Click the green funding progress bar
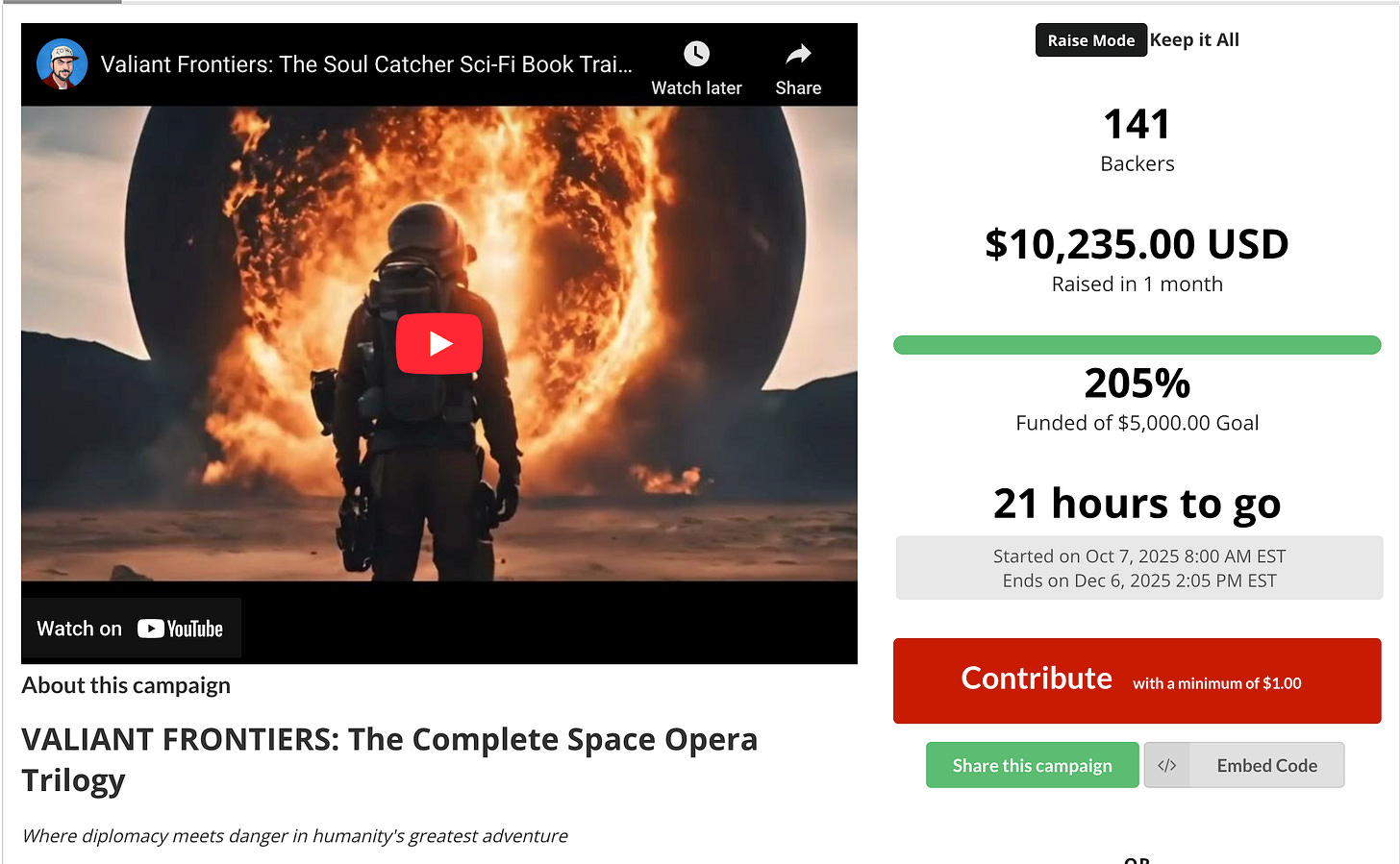 coord(1137,345)
